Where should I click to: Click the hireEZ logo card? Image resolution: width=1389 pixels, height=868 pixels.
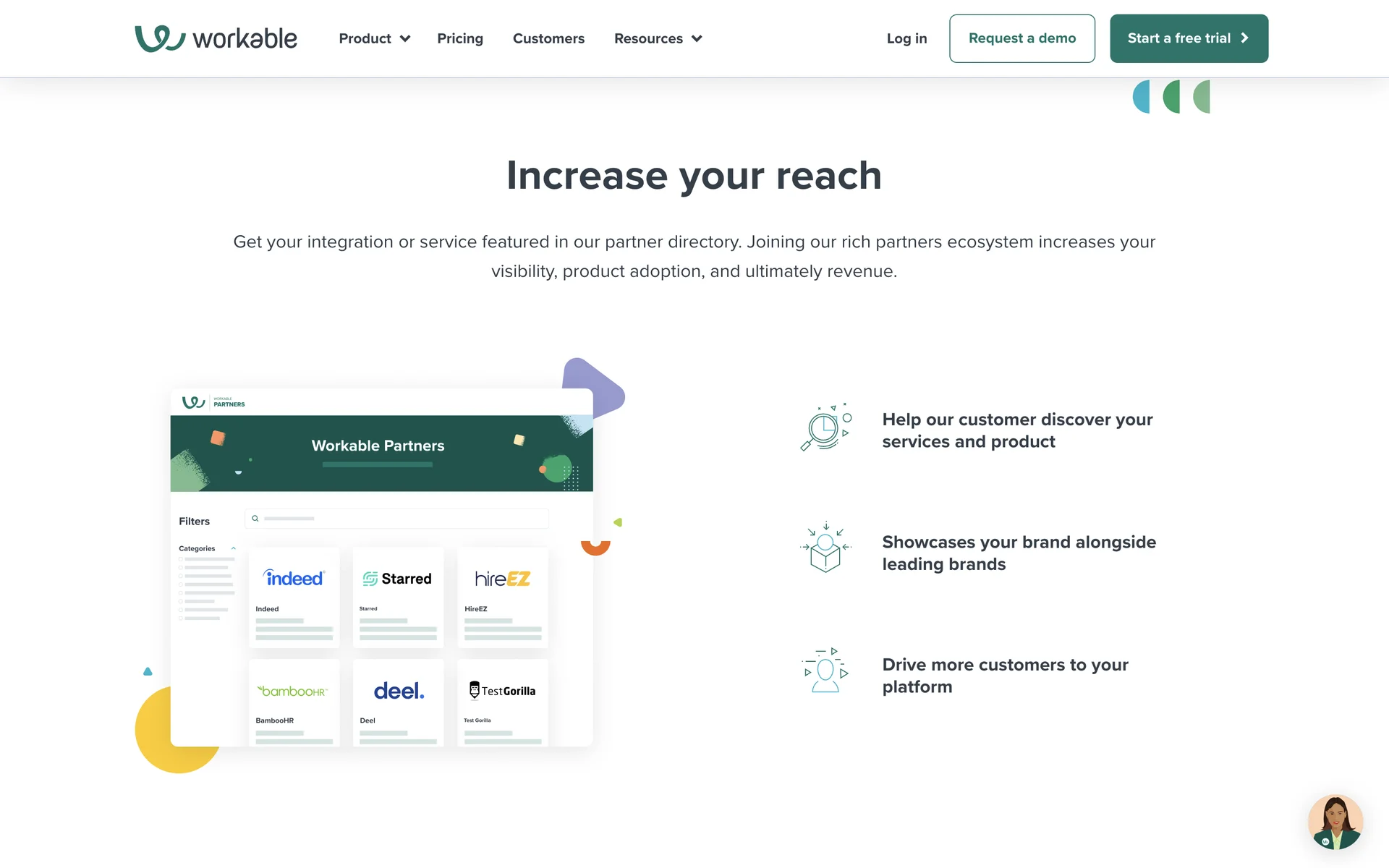(502, 579)
